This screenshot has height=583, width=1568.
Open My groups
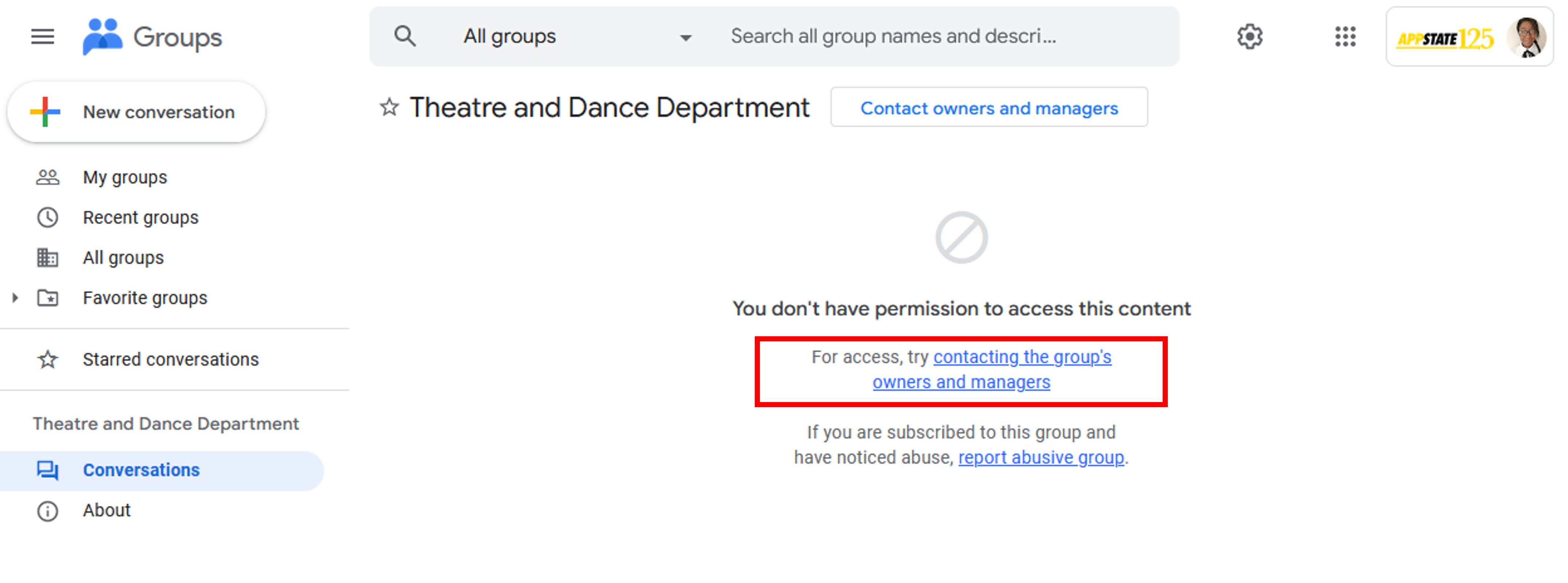[125, 177]
